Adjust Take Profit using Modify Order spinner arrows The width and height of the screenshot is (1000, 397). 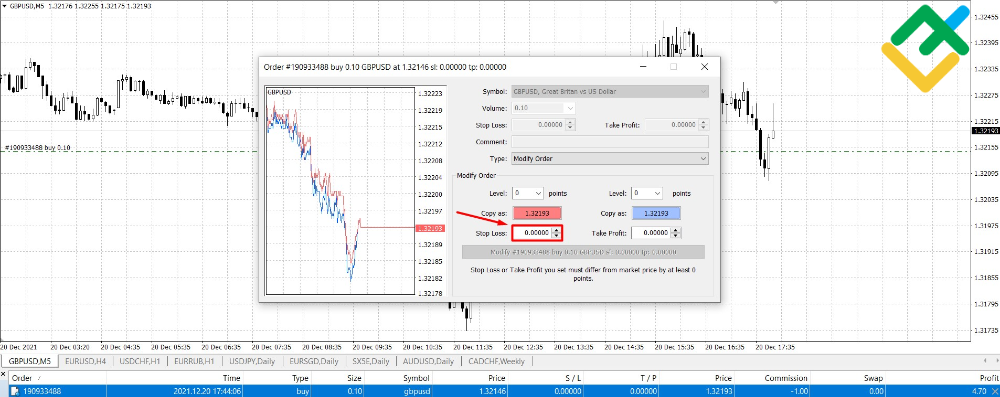coord(676,234)
